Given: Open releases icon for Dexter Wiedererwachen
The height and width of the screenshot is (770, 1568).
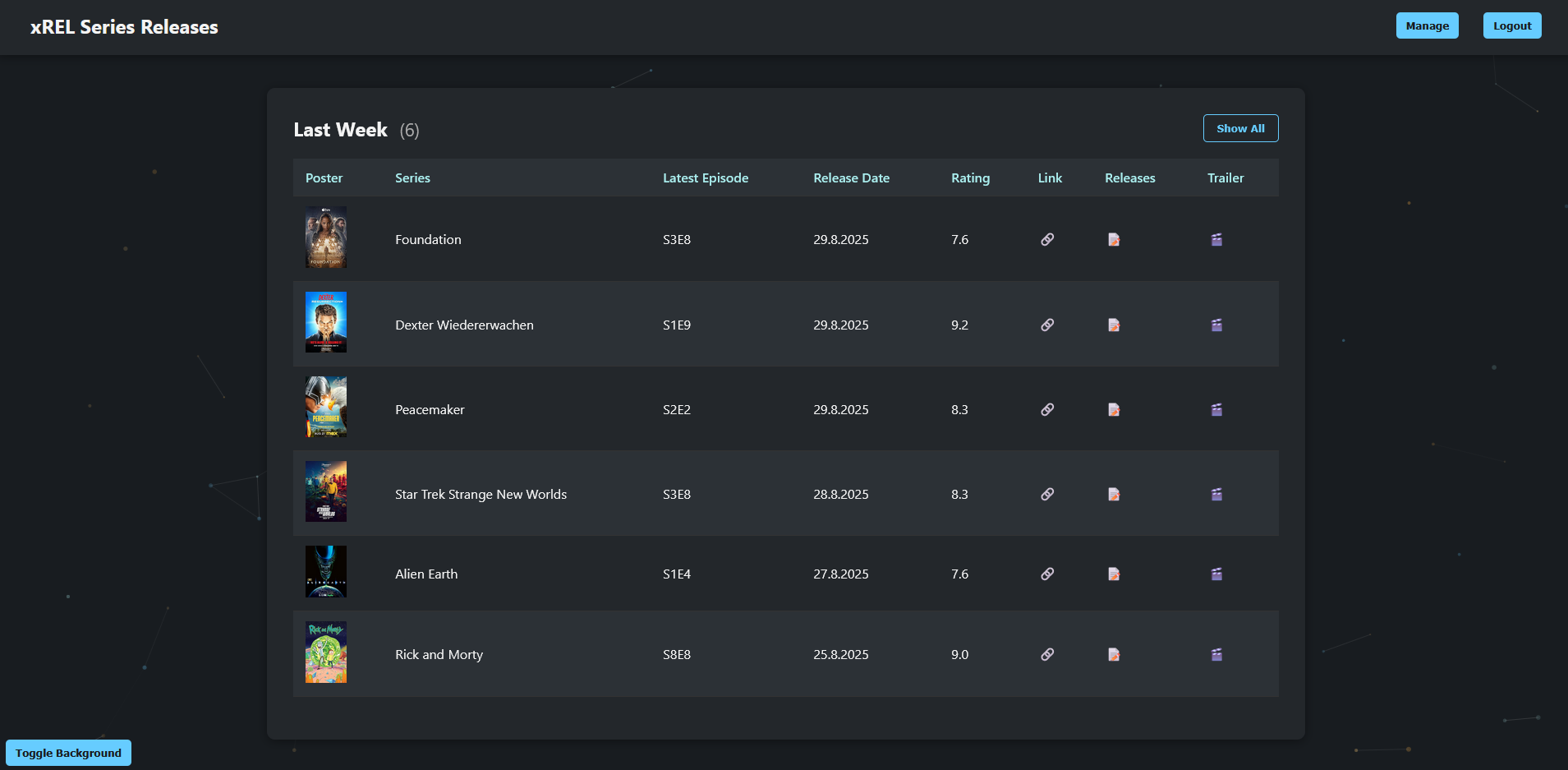Looking at the screenshot, I should click(1114, 325).
